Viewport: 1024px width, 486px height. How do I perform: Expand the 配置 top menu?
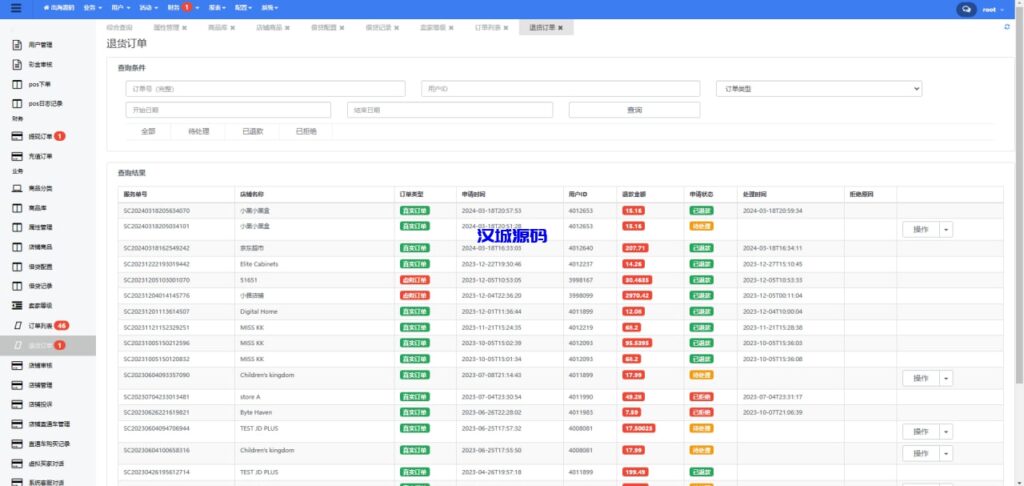coord(244,8)
